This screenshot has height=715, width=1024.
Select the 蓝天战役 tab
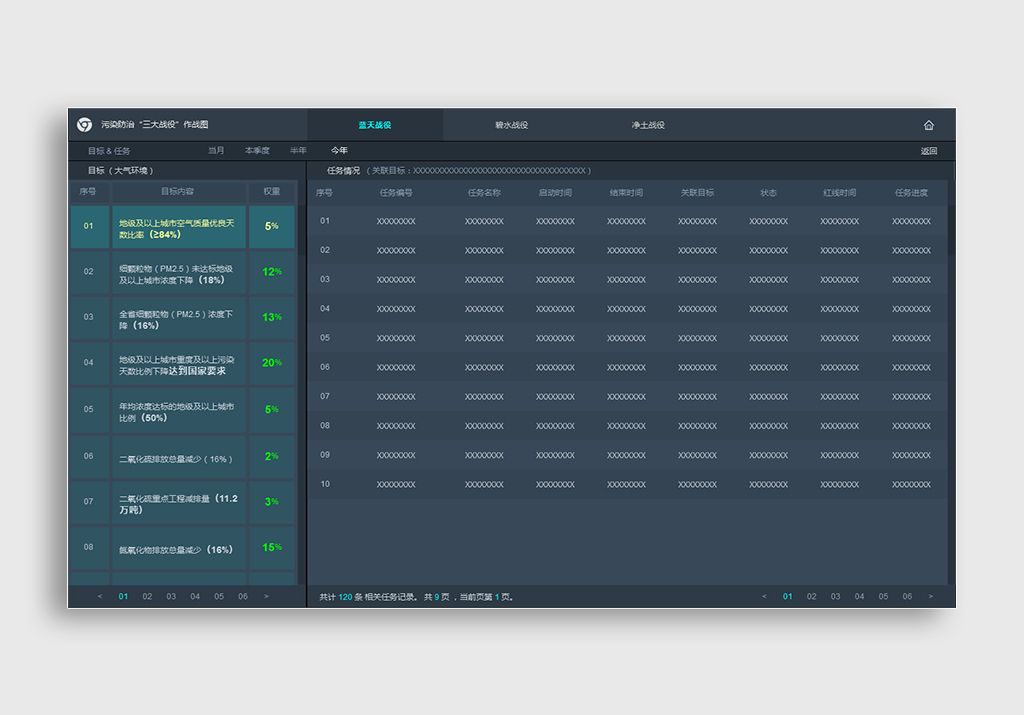[x=375, y=125]
